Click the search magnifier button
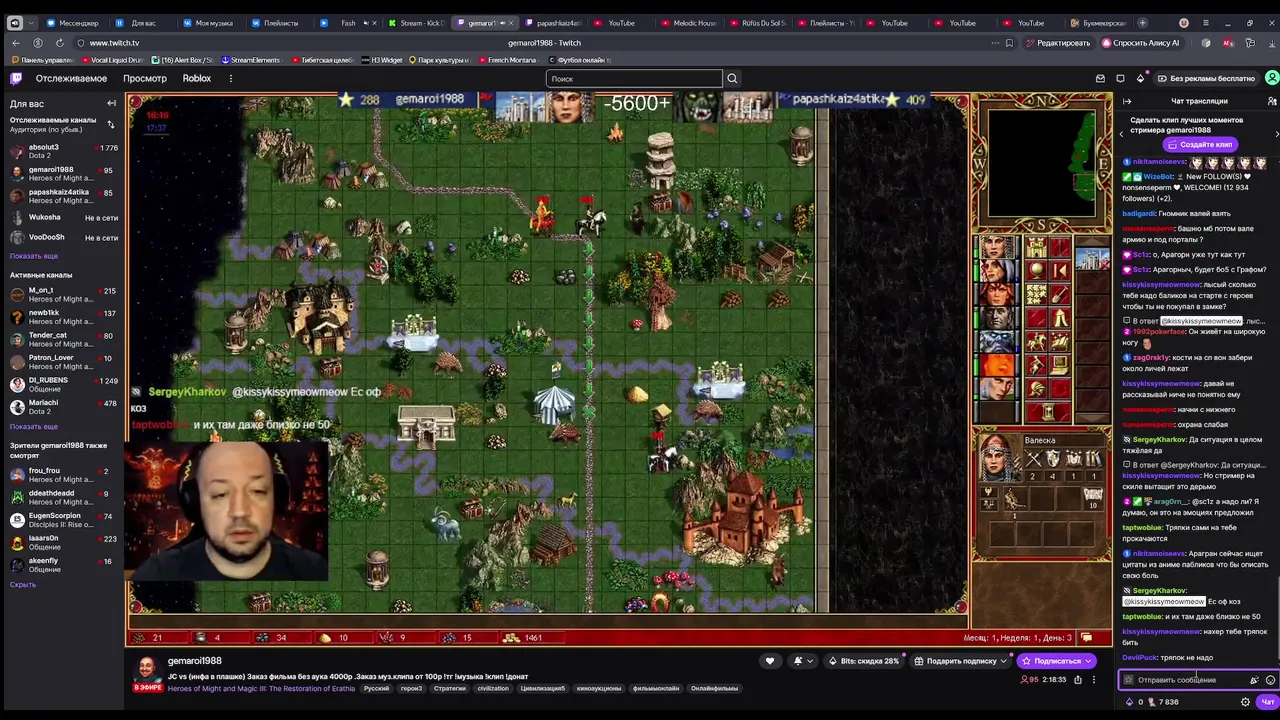1280x720 pixels. coord(732,78)
